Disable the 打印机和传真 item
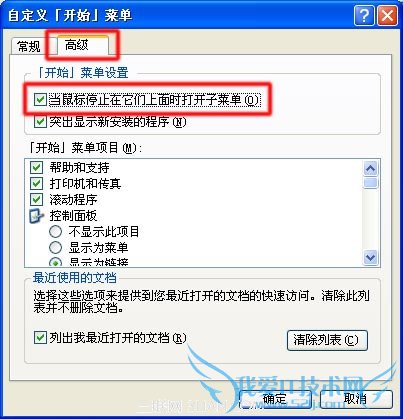The image size is (403, 419). pos(36,183)
